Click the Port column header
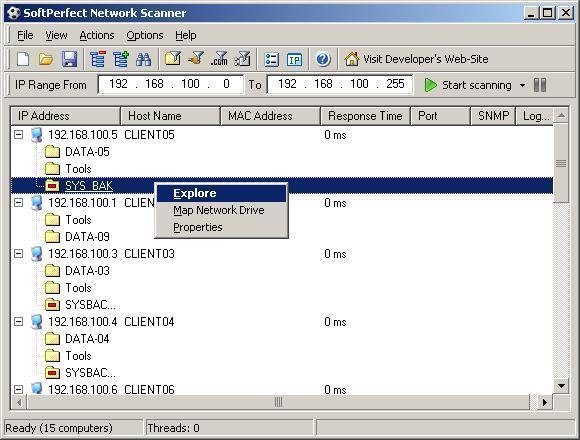This screenshot has height=440, width=580. [x=441, y=116]
